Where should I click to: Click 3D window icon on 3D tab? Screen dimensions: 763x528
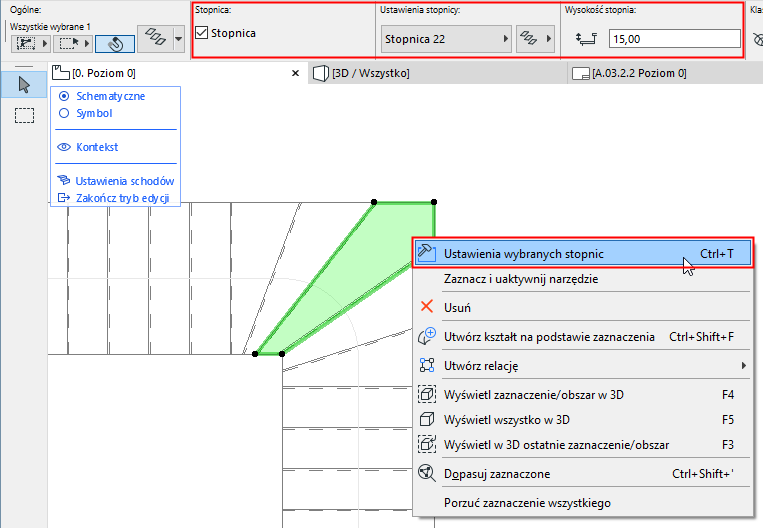coord(321,73)
